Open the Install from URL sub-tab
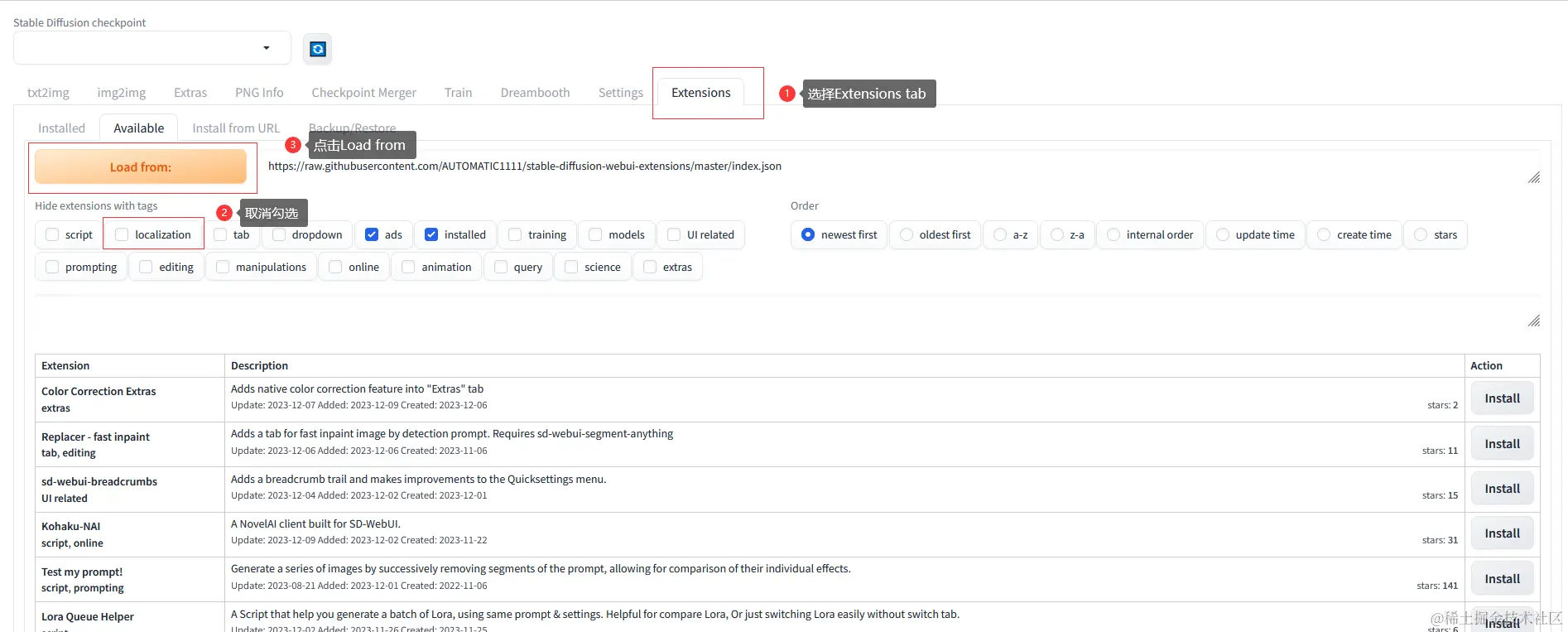The image size is (1568, 632). point(236,128)
